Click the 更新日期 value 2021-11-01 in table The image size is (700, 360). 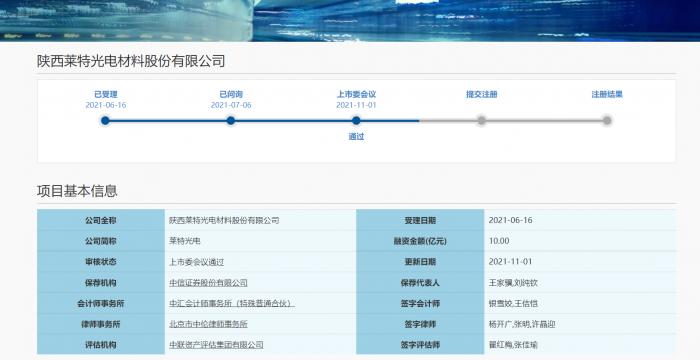pos(510,262)
